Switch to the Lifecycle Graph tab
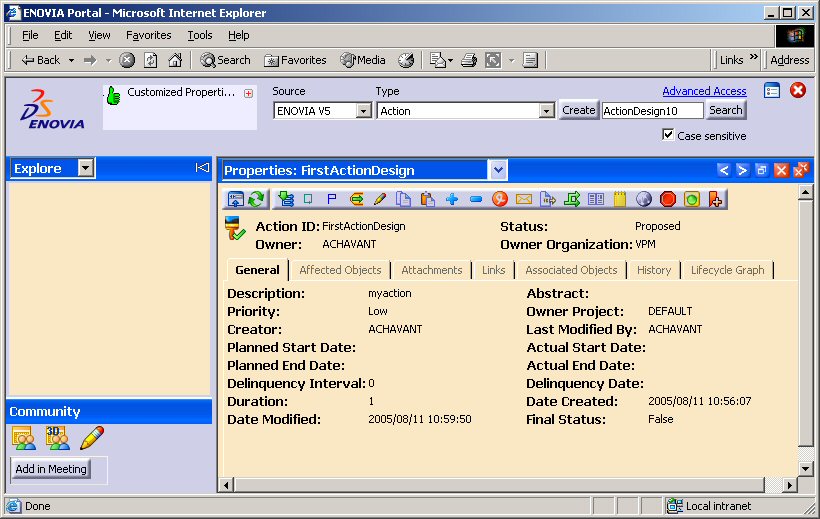Viewport: 820px width, 519px height. point(727,270)
